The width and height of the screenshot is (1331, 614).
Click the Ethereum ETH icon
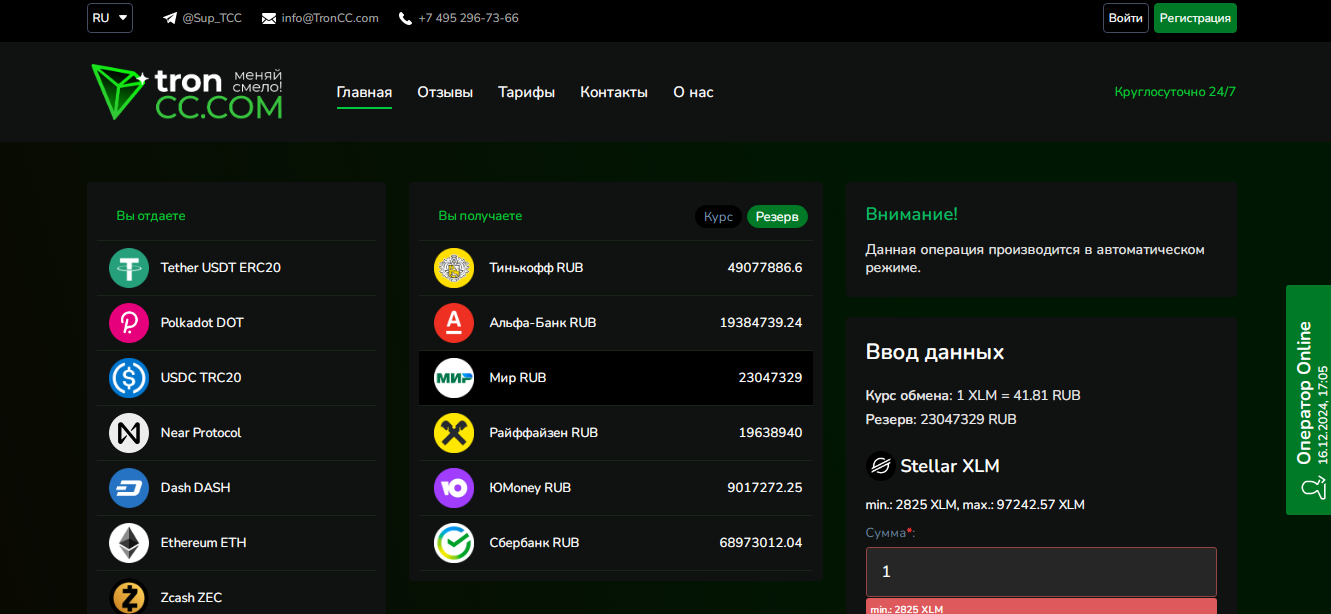[129, 543]
